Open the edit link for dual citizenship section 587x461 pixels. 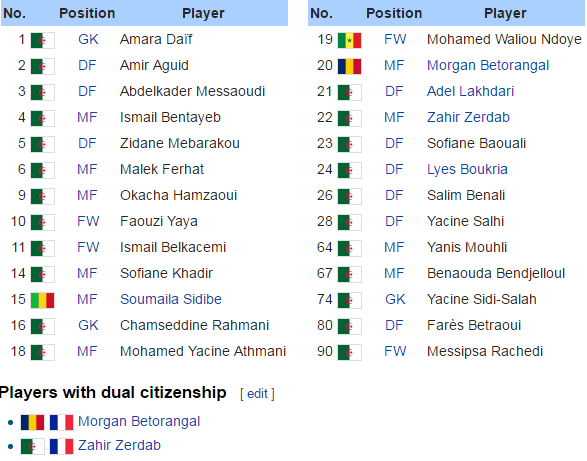[x=257, y=394]
